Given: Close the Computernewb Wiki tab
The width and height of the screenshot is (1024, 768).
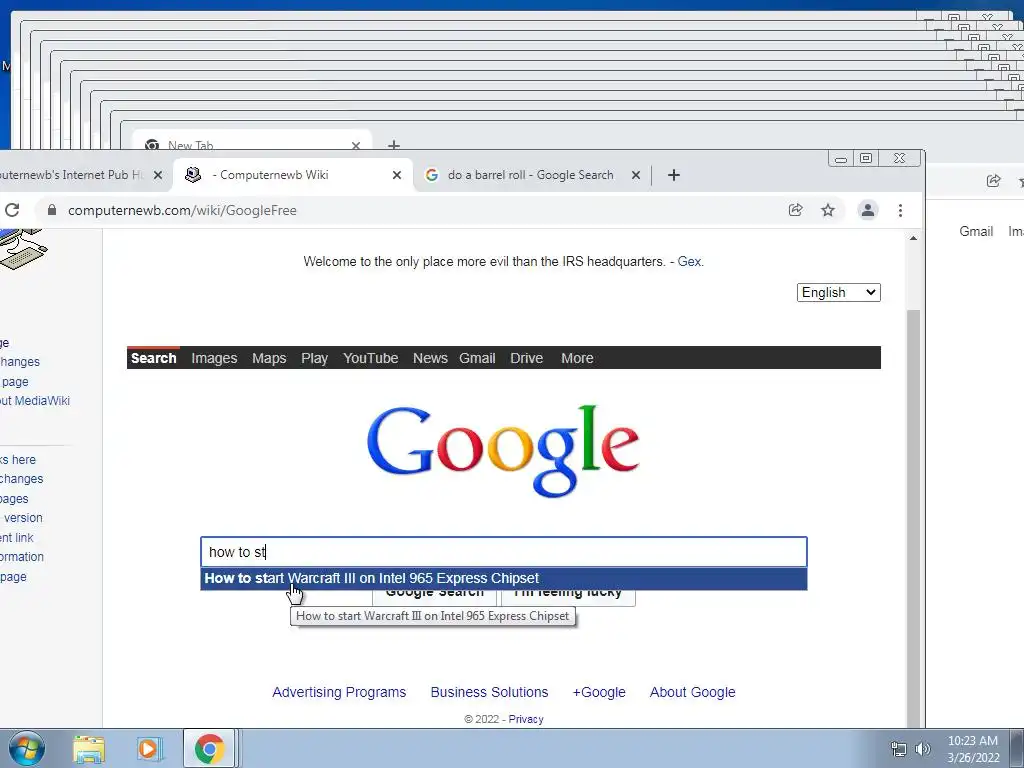Looking at the screenshot, I should tap(396, 175).
